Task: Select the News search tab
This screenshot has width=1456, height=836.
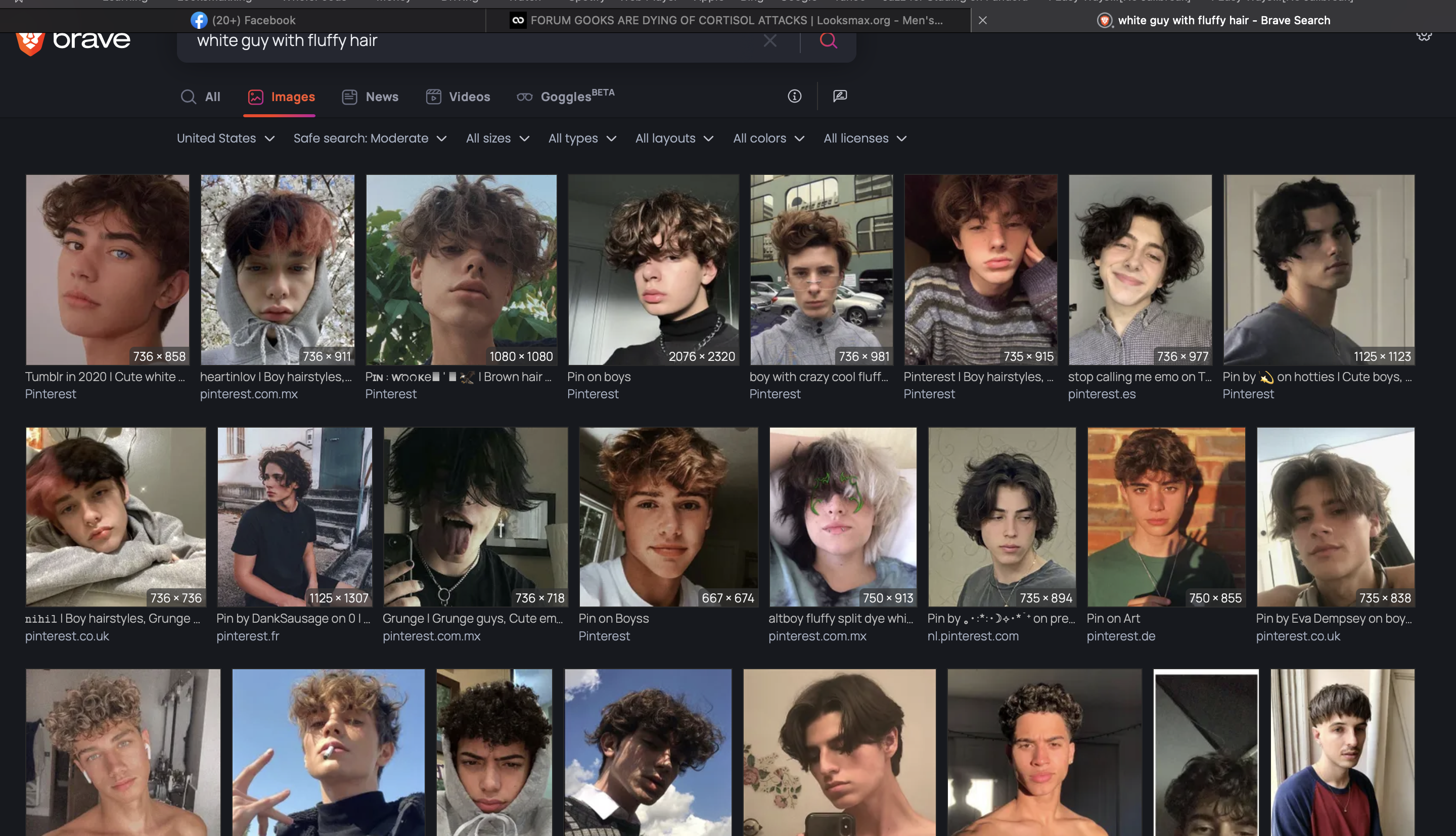Action: [x=370, y=97]
